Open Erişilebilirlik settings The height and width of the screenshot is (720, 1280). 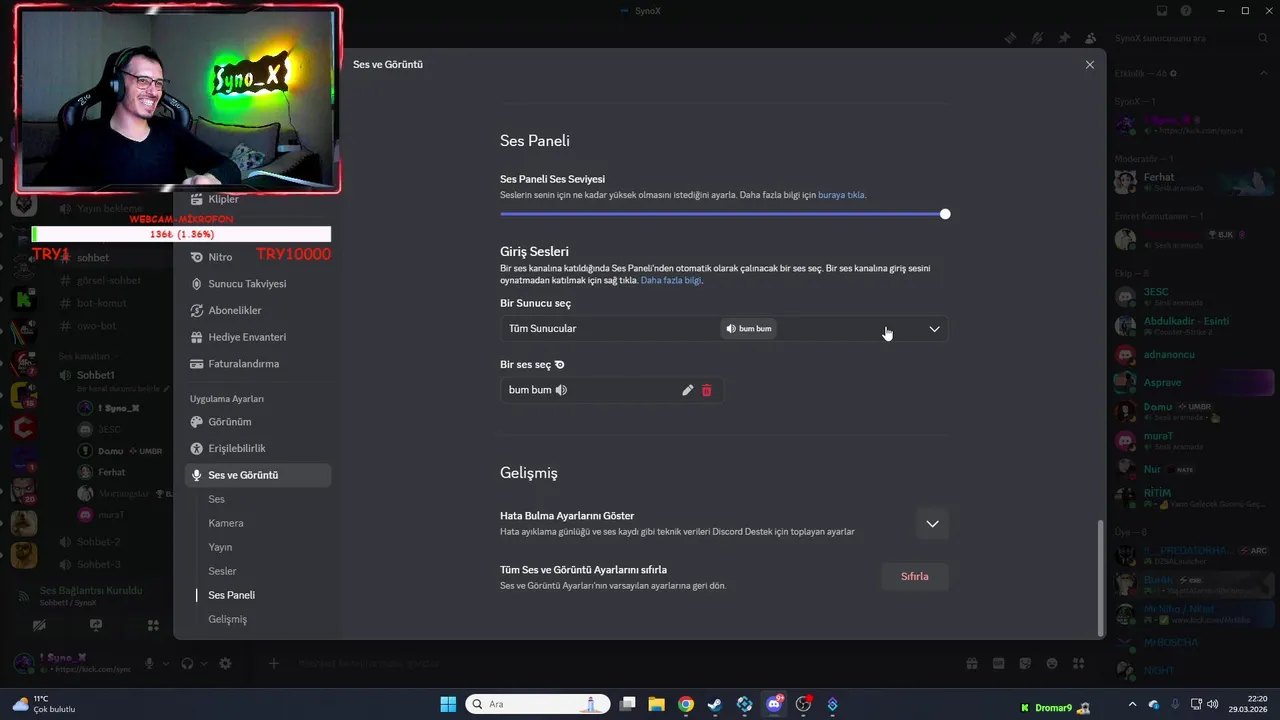click(x=258, y=449)
